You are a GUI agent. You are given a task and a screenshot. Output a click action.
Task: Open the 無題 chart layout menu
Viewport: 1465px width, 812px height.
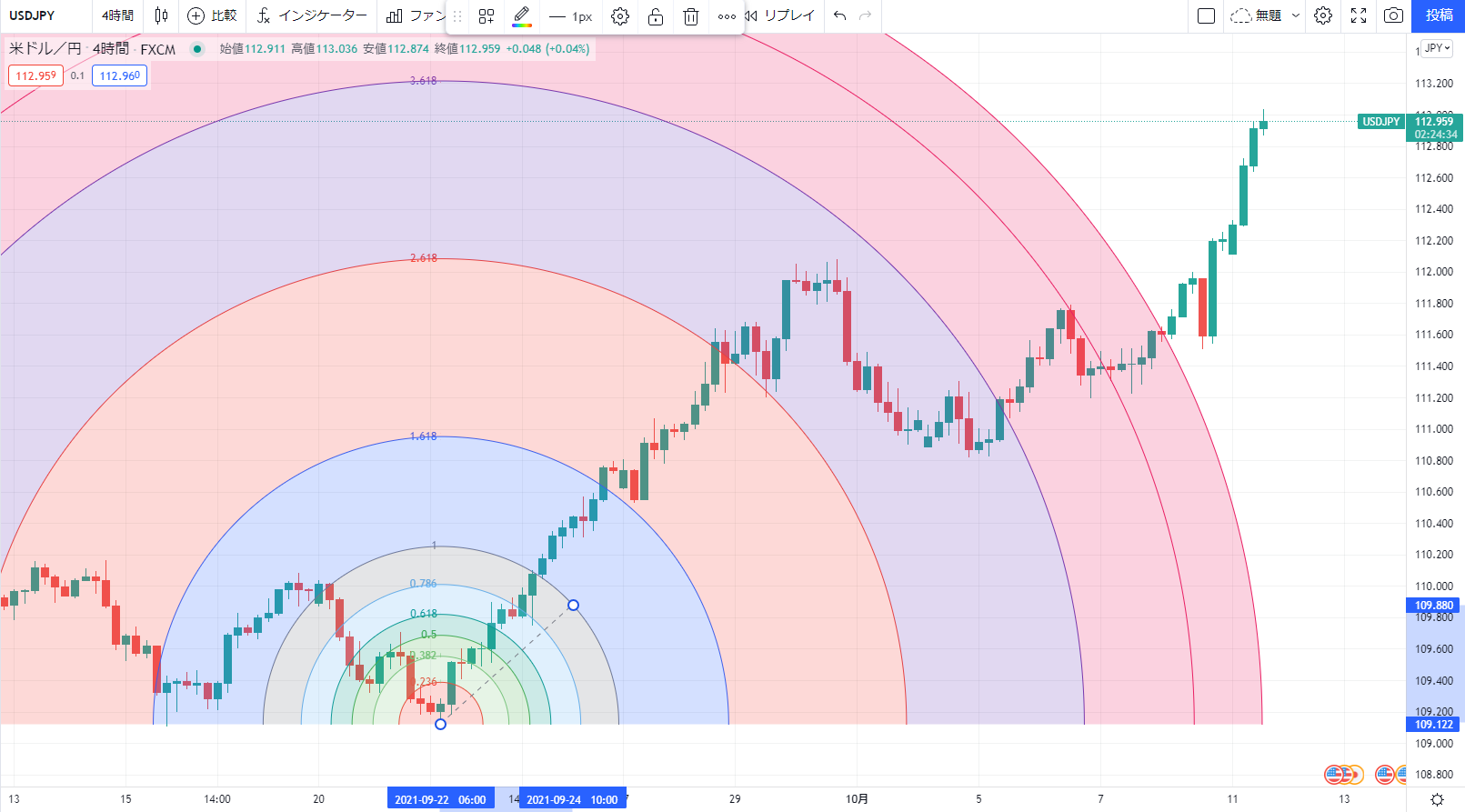click(x=1265, y=15)
